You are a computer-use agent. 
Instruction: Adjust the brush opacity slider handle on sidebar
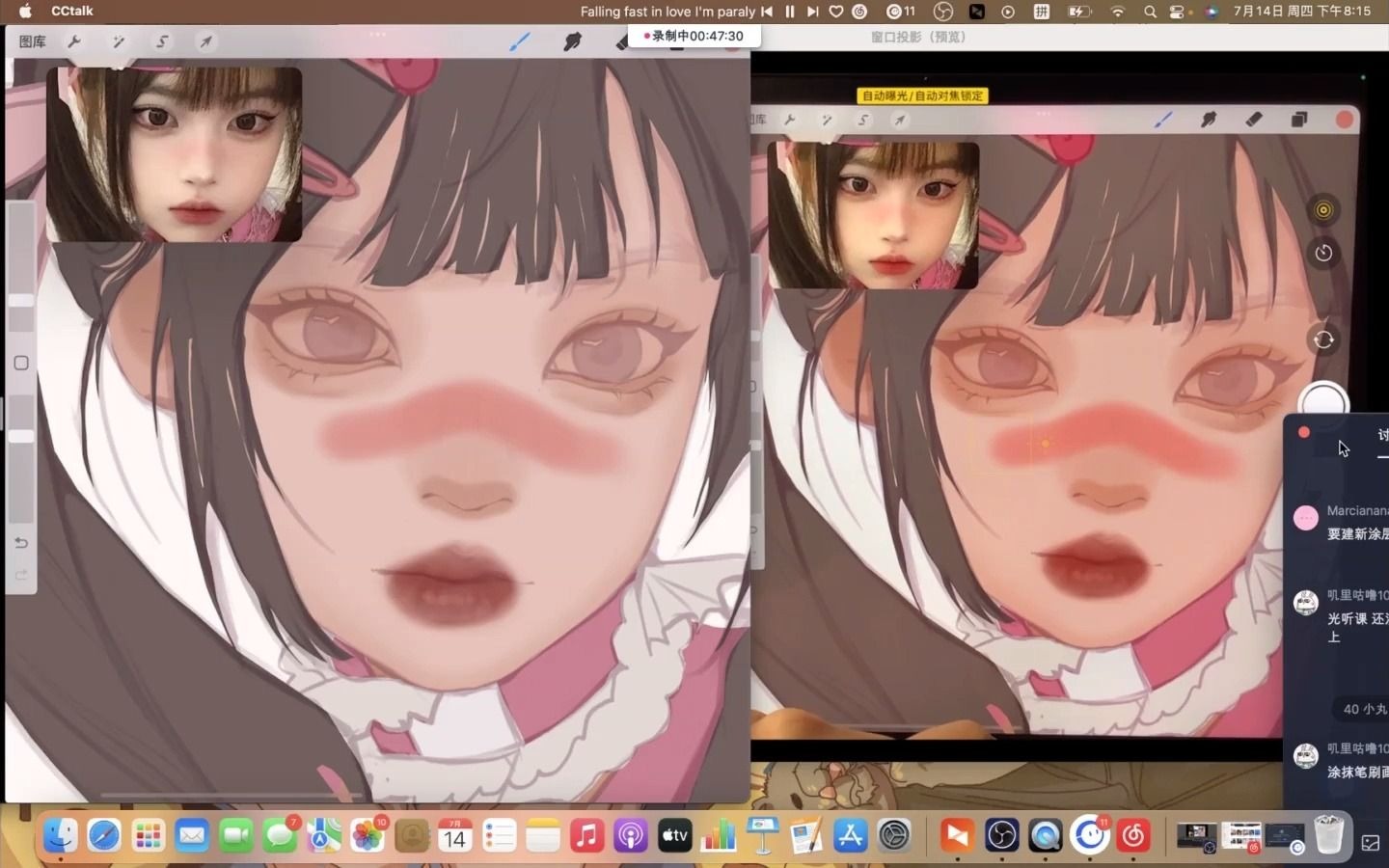pyautogui.click(x=21, y=436)
